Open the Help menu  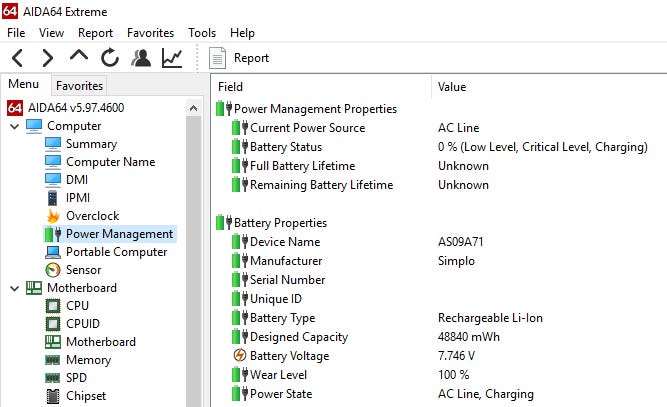pos(242,33)
